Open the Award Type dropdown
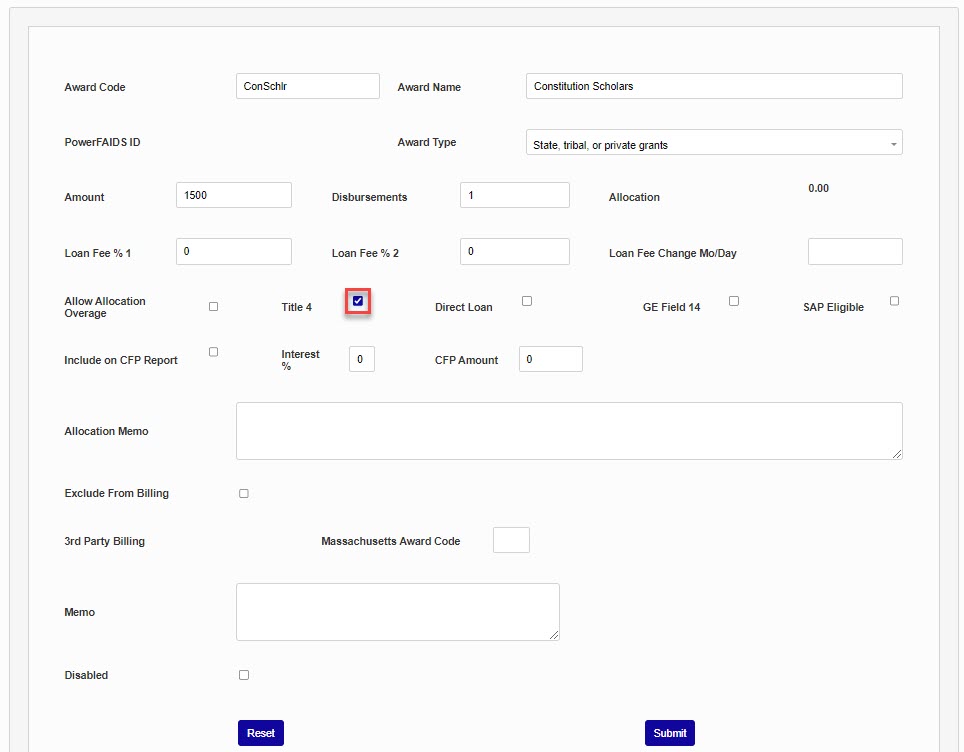 [x=713, y=143]
